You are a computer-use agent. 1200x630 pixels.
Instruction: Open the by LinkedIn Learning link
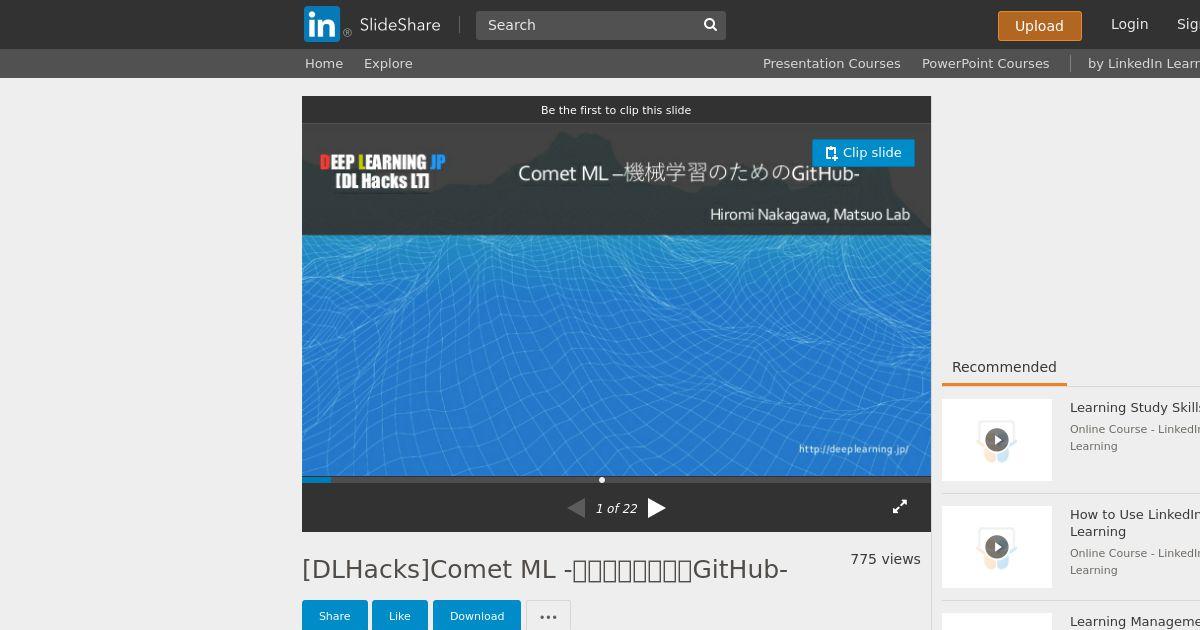[x=1144, y=63]
